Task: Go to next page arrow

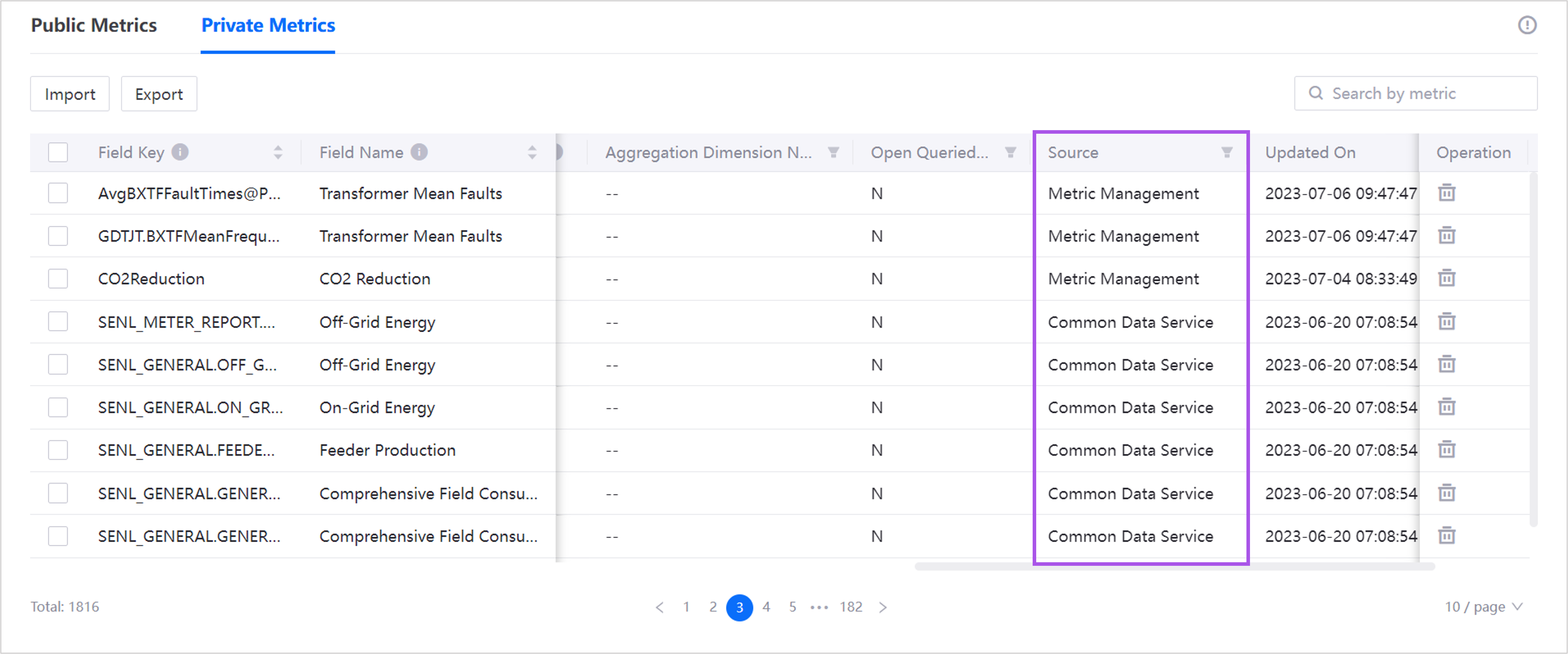Action: pos(883,607)
